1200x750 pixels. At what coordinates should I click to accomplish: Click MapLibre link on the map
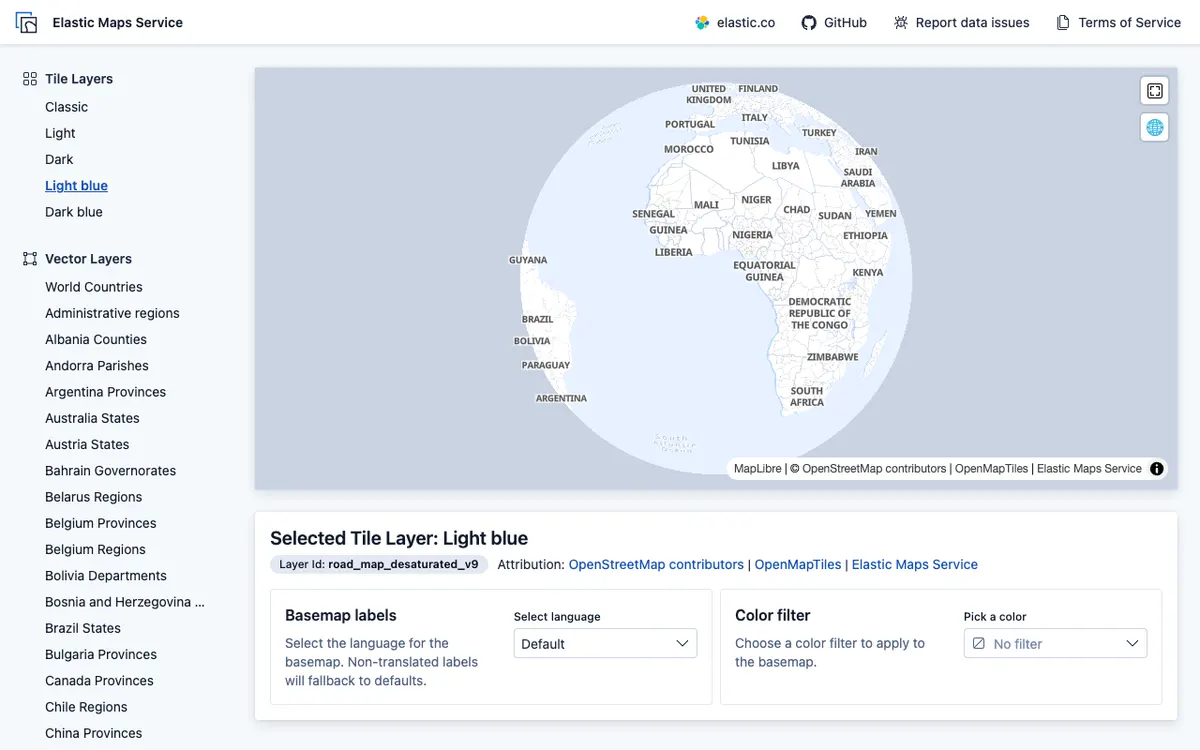pos(758,468)
